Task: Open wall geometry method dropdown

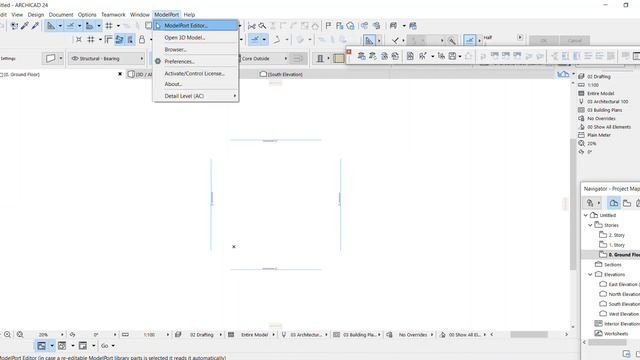Action: (x=60, y=58)
